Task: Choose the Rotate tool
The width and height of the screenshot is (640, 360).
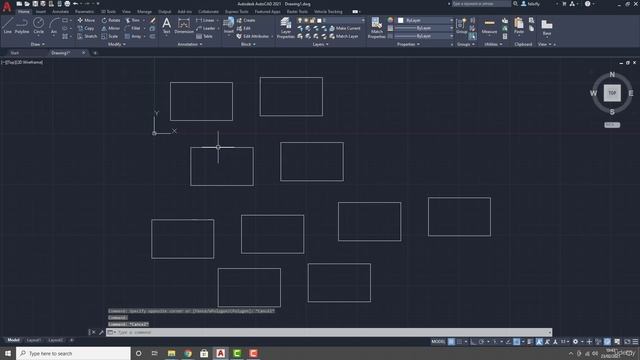Action: click(111, 20)
